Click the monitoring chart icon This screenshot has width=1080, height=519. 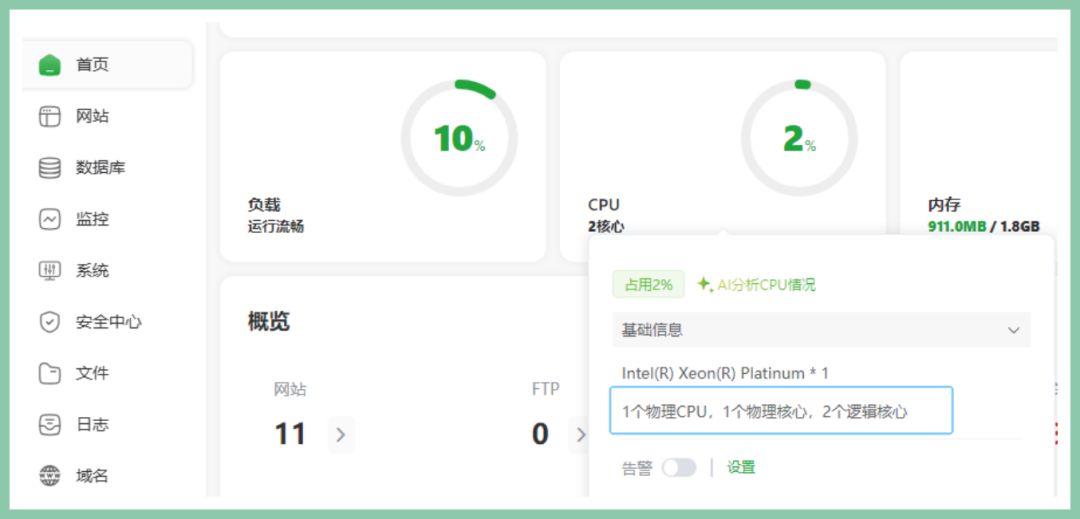[50, 220]
